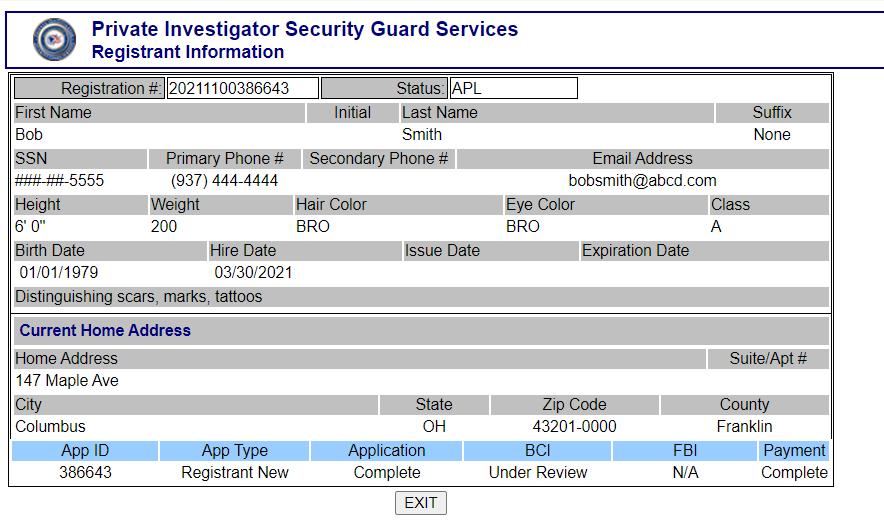Click the email address bobsmith@abcd.com
This screenshot has width=884, height=532.
coord(642,181)
